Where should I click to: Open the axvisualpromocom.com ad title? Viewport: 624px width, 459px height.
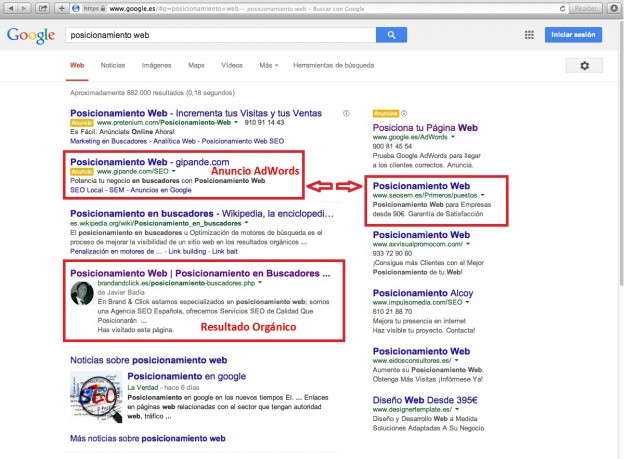coord(421,235)
